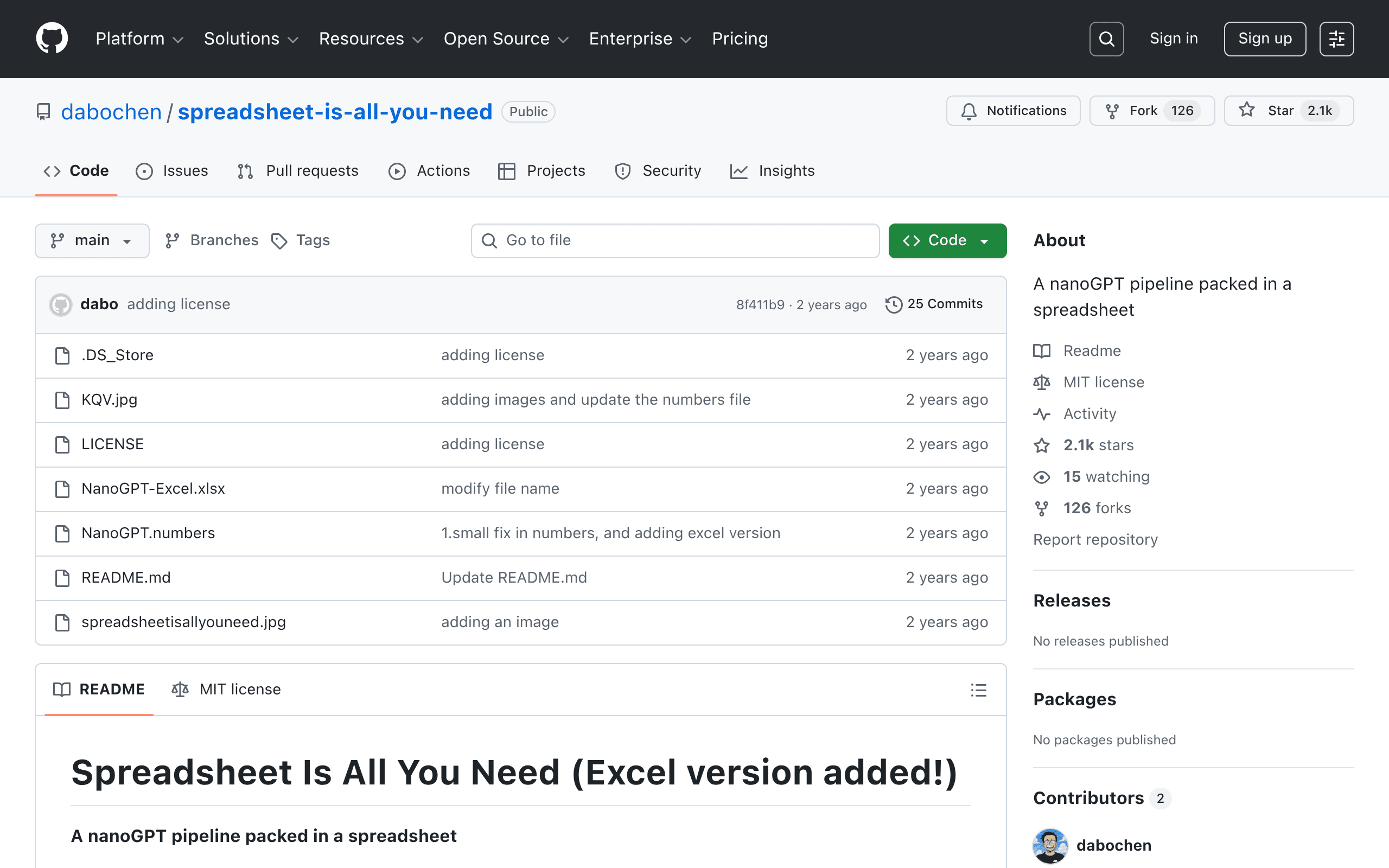Expand the main branch selector

[x=92, y=240]
